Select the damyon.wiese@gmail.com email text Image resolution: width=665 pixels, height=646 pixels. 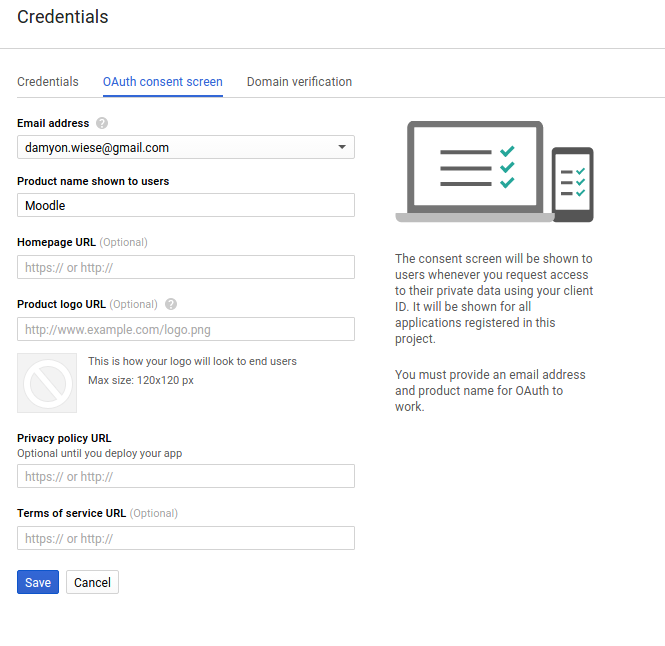[x=97, y=147]
